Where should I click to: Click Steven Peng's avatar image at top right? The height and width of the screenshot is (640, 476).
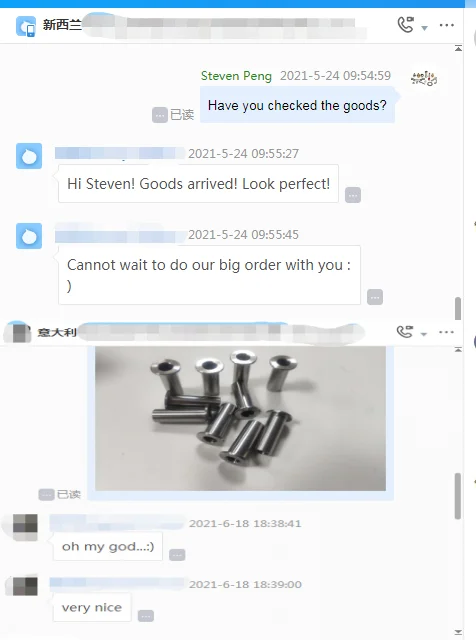(424, 78)
